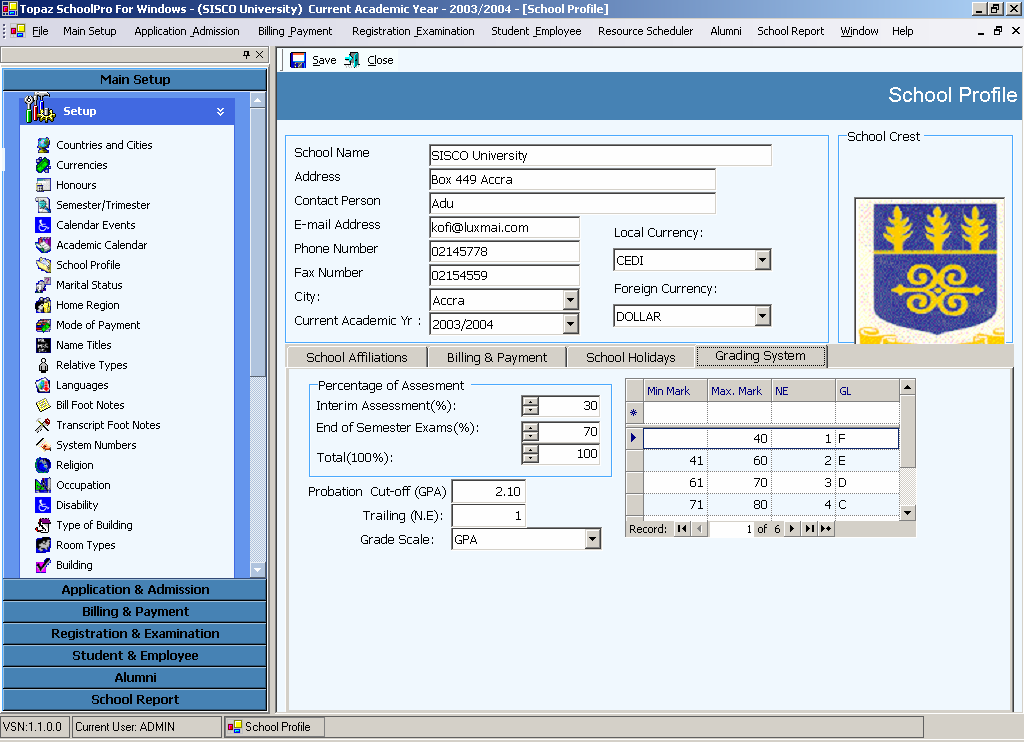The width and height of the screenshot is (1025, 743).
Task: Open the City dropdown arrow
Action: (570, 300)
